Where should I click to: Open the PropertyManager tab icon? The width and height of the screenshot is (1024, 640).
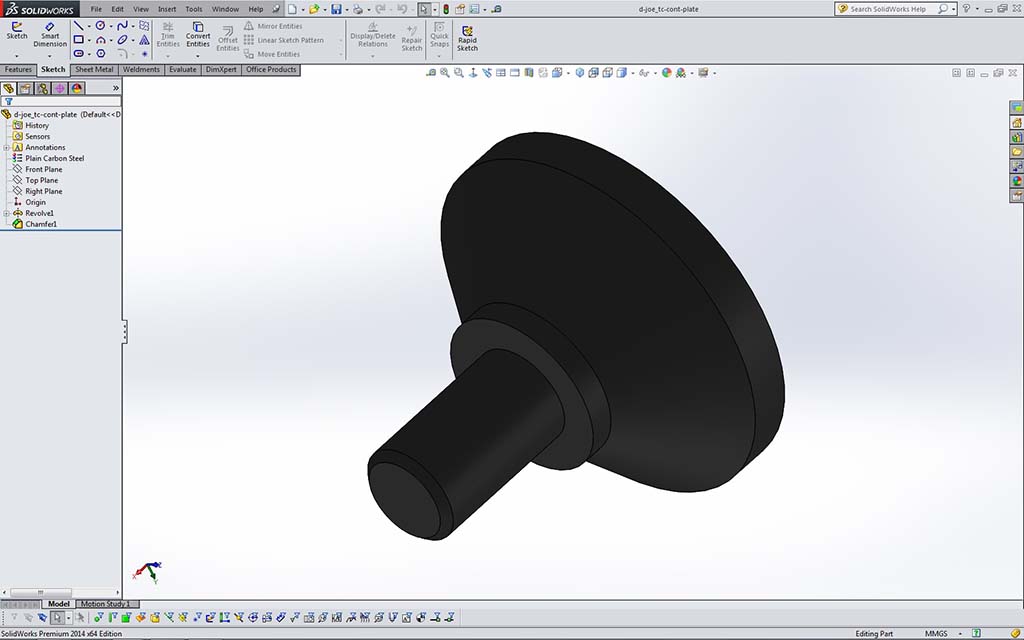click(x=25, y=88)
